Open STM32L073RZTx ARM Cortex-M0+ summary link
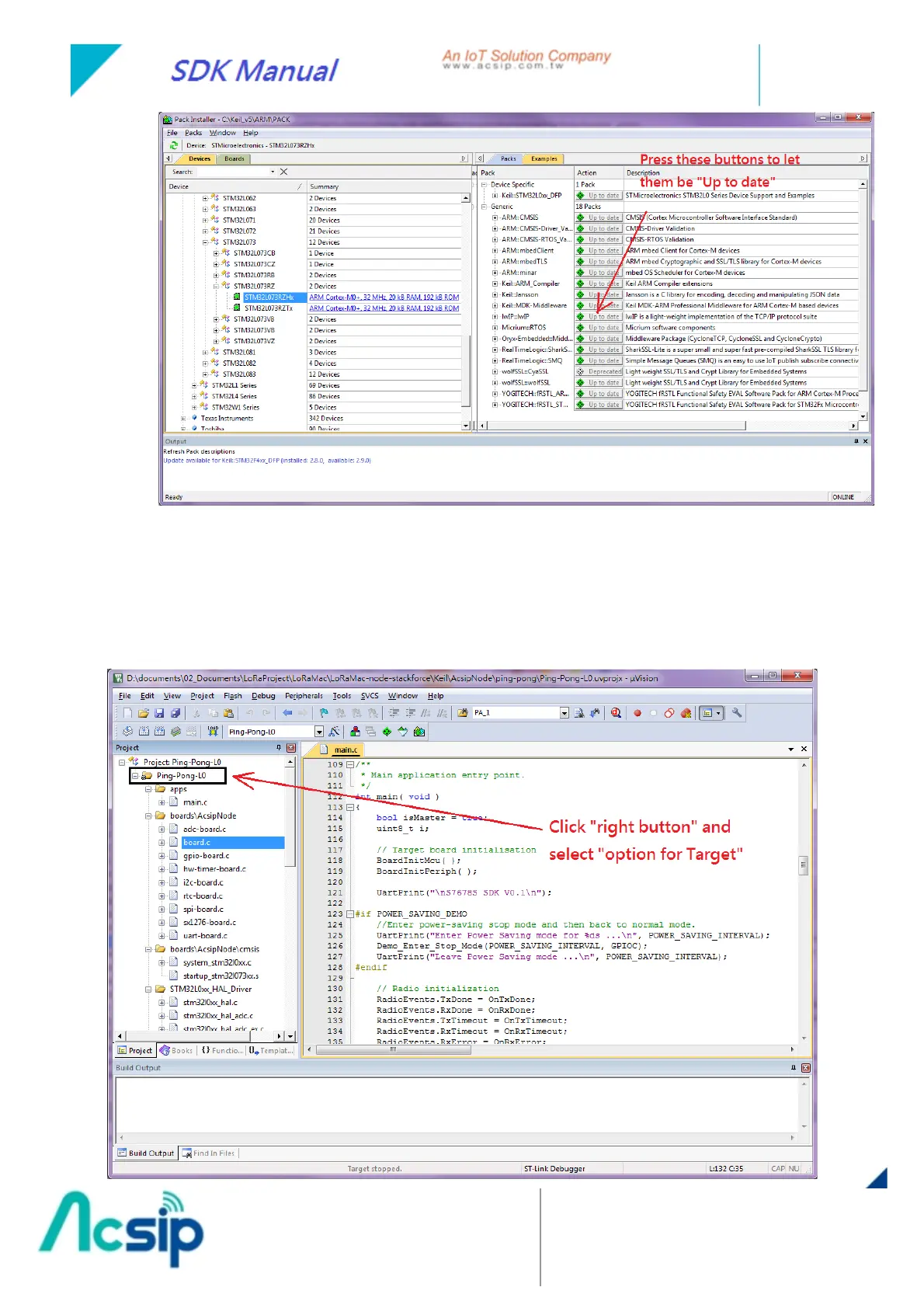Viewport: 924px width, 1308px height. [384, 308]
